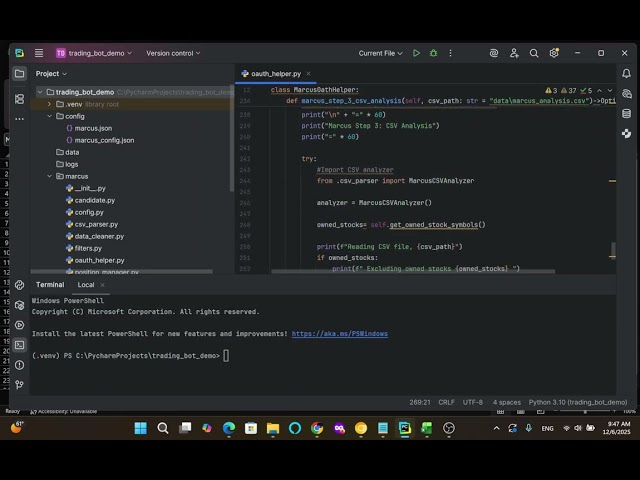
Task: Start debugging with the bug icon
Action: (433, 53)
